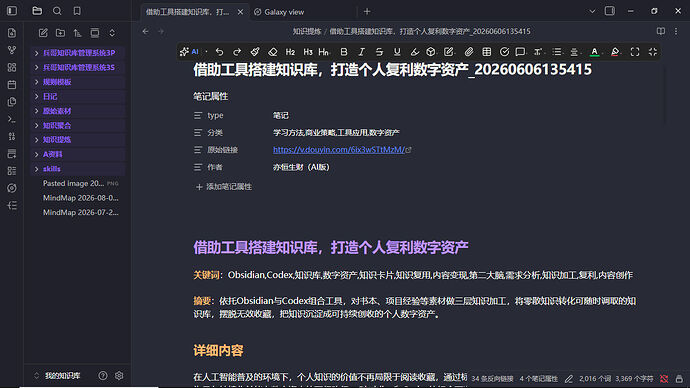
Task: Toggle italic formatting
Action: (x=362, y=52)
